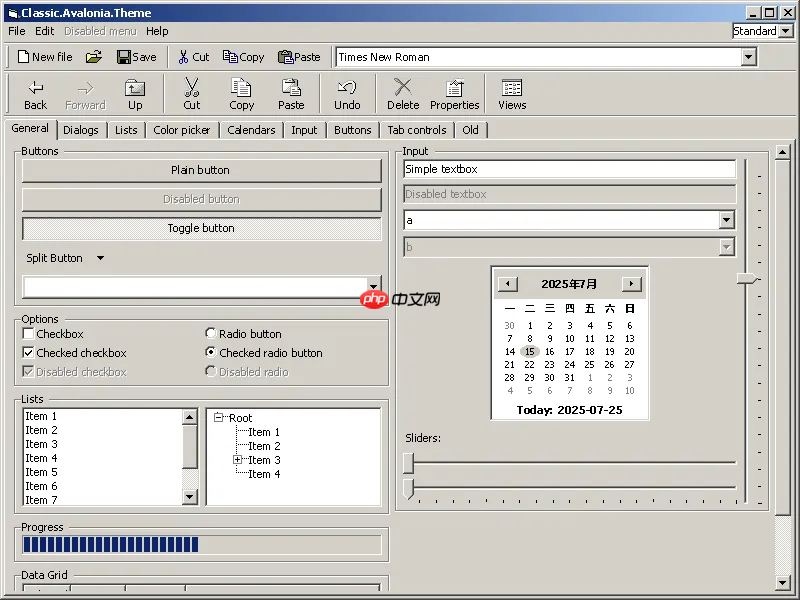Select the Cut scissors icon
The width and height of the screenshot is (800, 600).
click(x=191, y=56)
